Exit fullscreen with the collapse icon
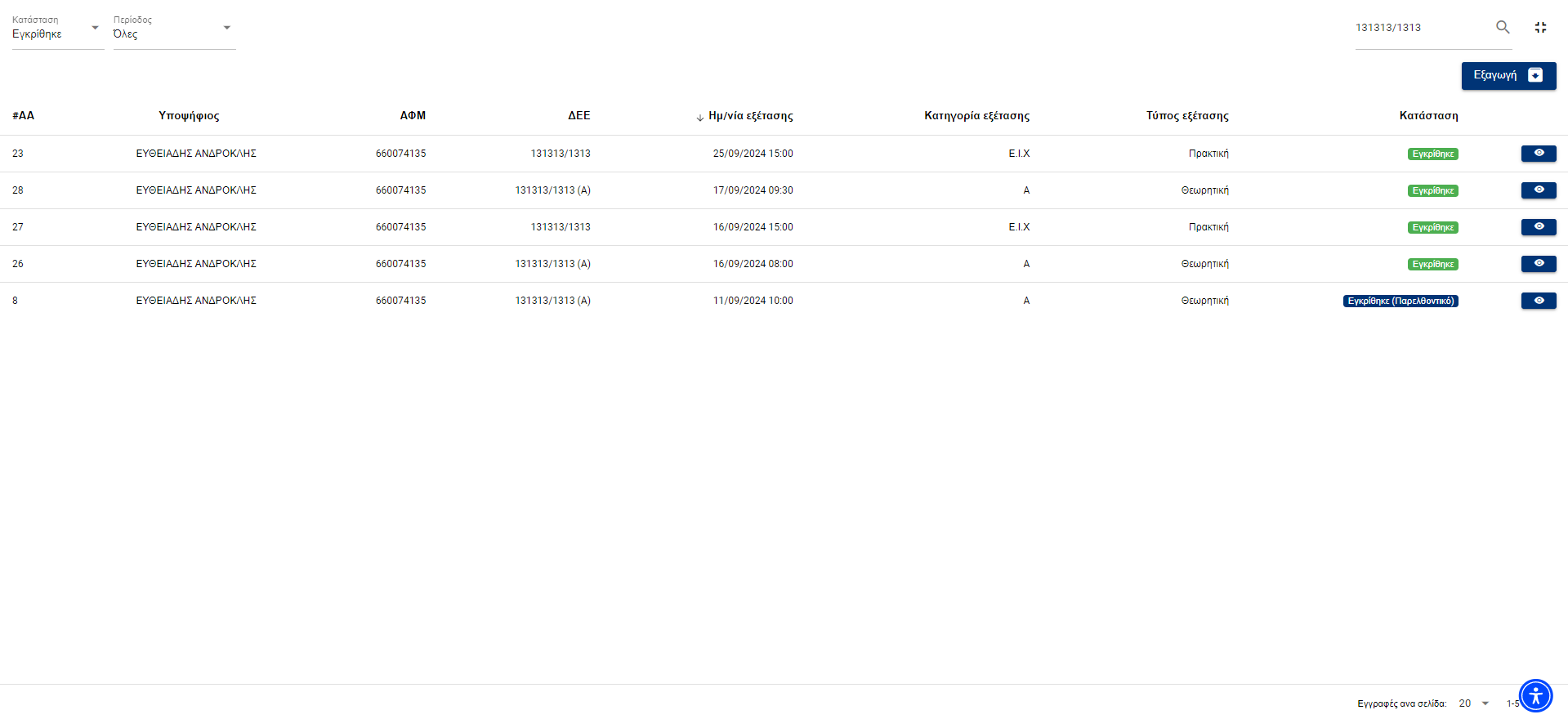The height and width of the screenshot is (719, 1568). pos(1540,27)
